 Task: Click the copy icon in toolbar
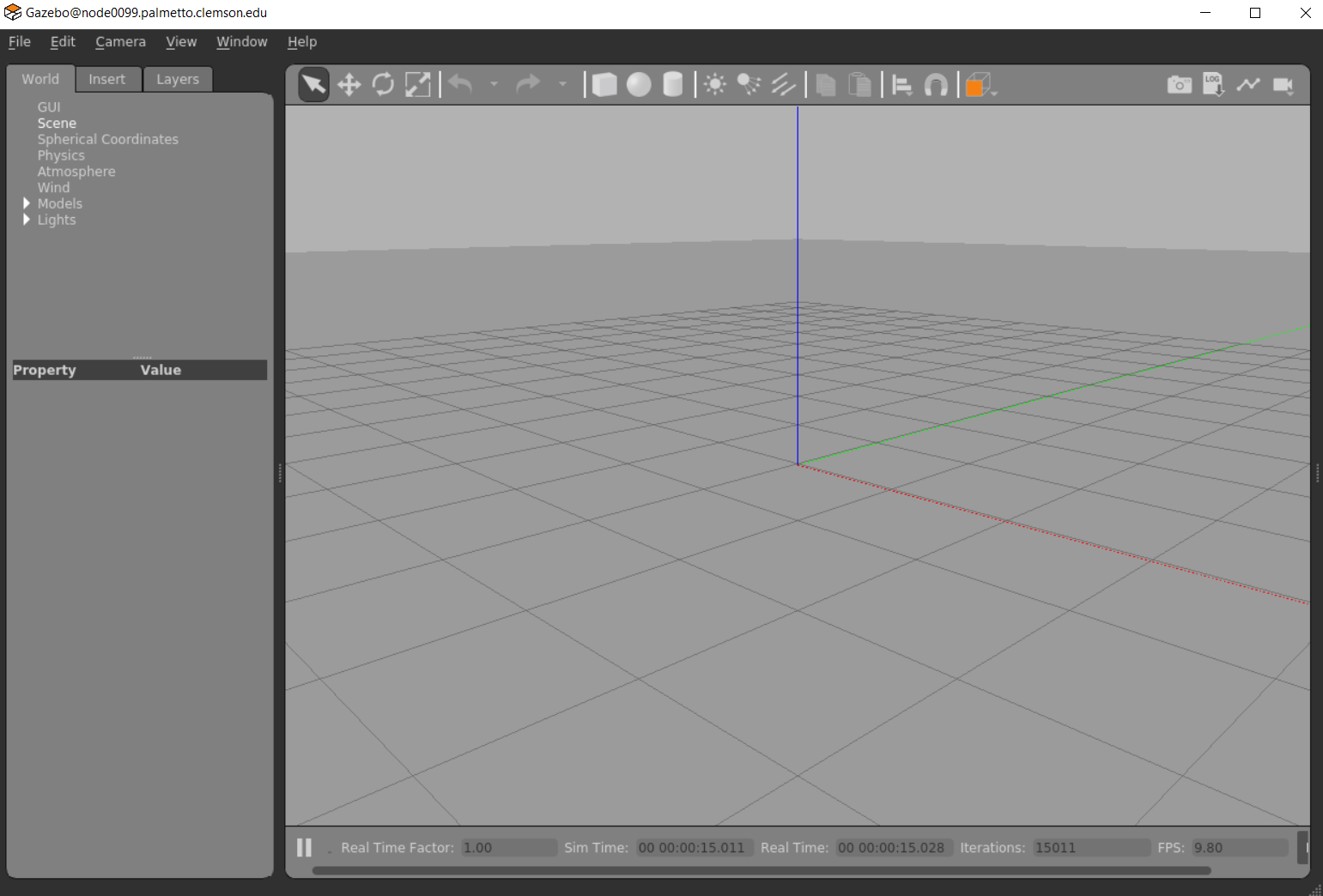click(826, 84)
